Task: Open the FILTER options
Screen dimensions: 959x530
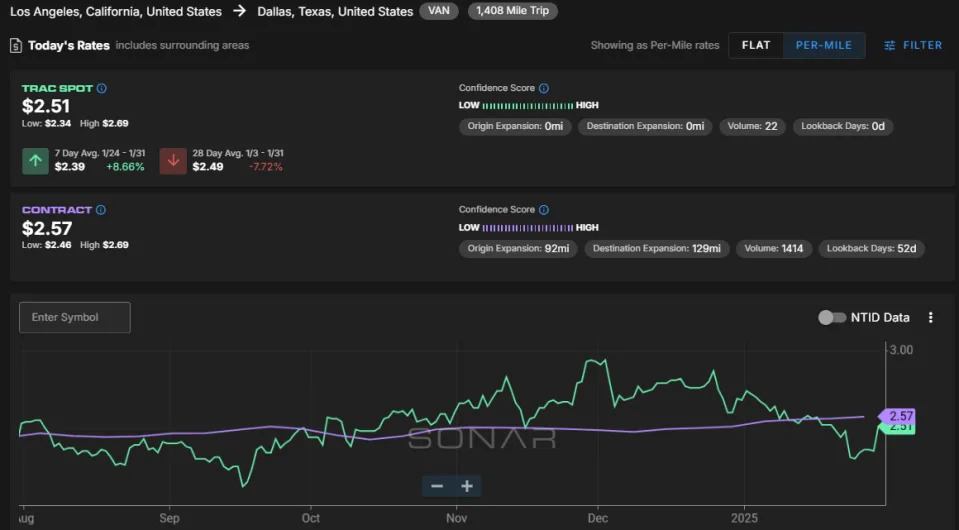Action: (913, 45)
